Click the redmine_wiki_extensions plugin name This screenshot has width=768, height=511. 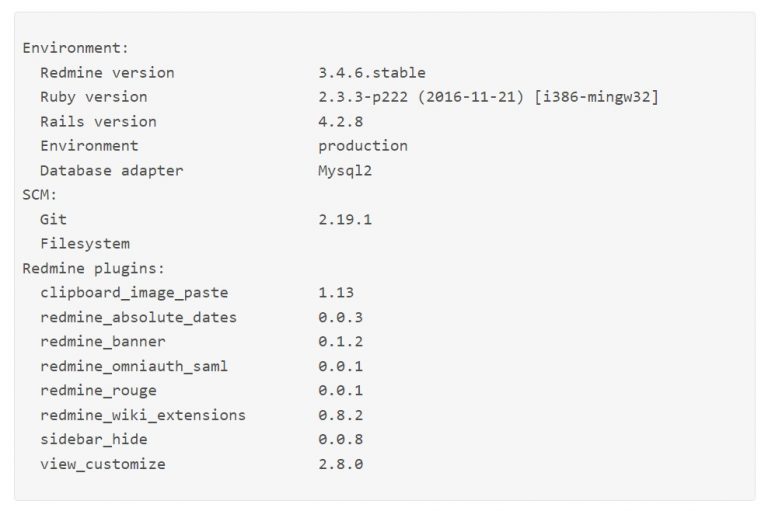pos(143,415)
